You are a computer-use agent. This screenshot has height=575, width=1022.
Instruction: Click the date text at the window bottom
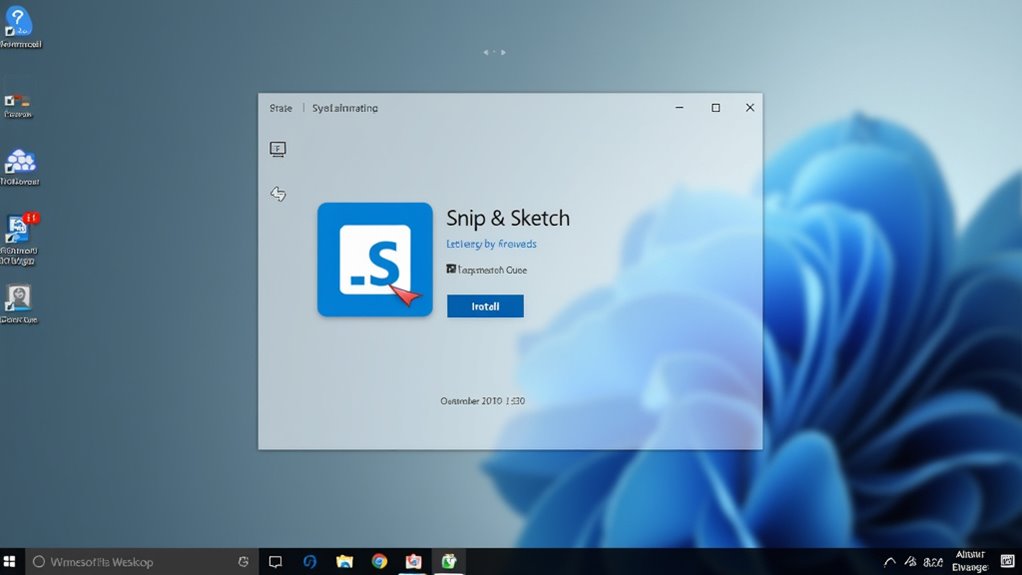tap(482, 401)
